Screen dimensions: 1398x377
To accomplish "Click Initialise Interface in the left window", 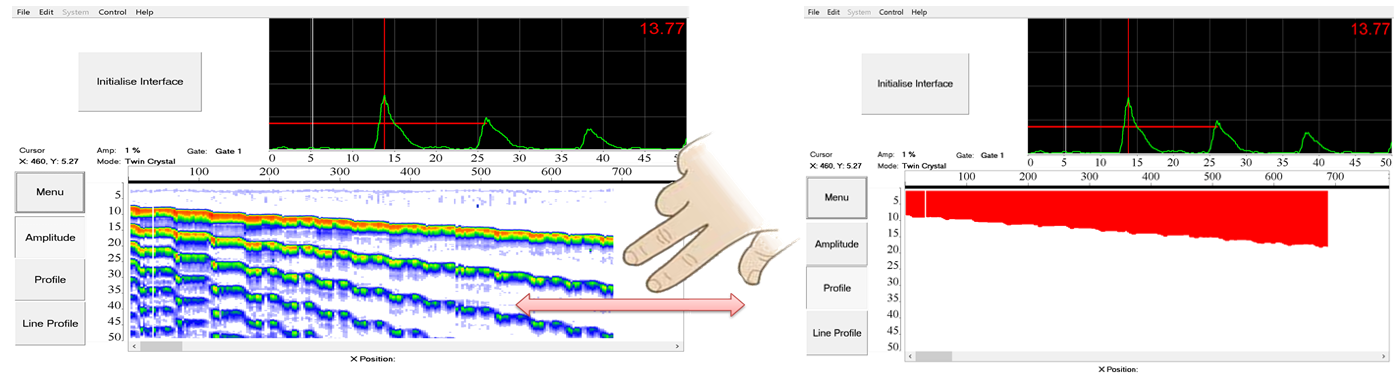I will tap(140, 82).
